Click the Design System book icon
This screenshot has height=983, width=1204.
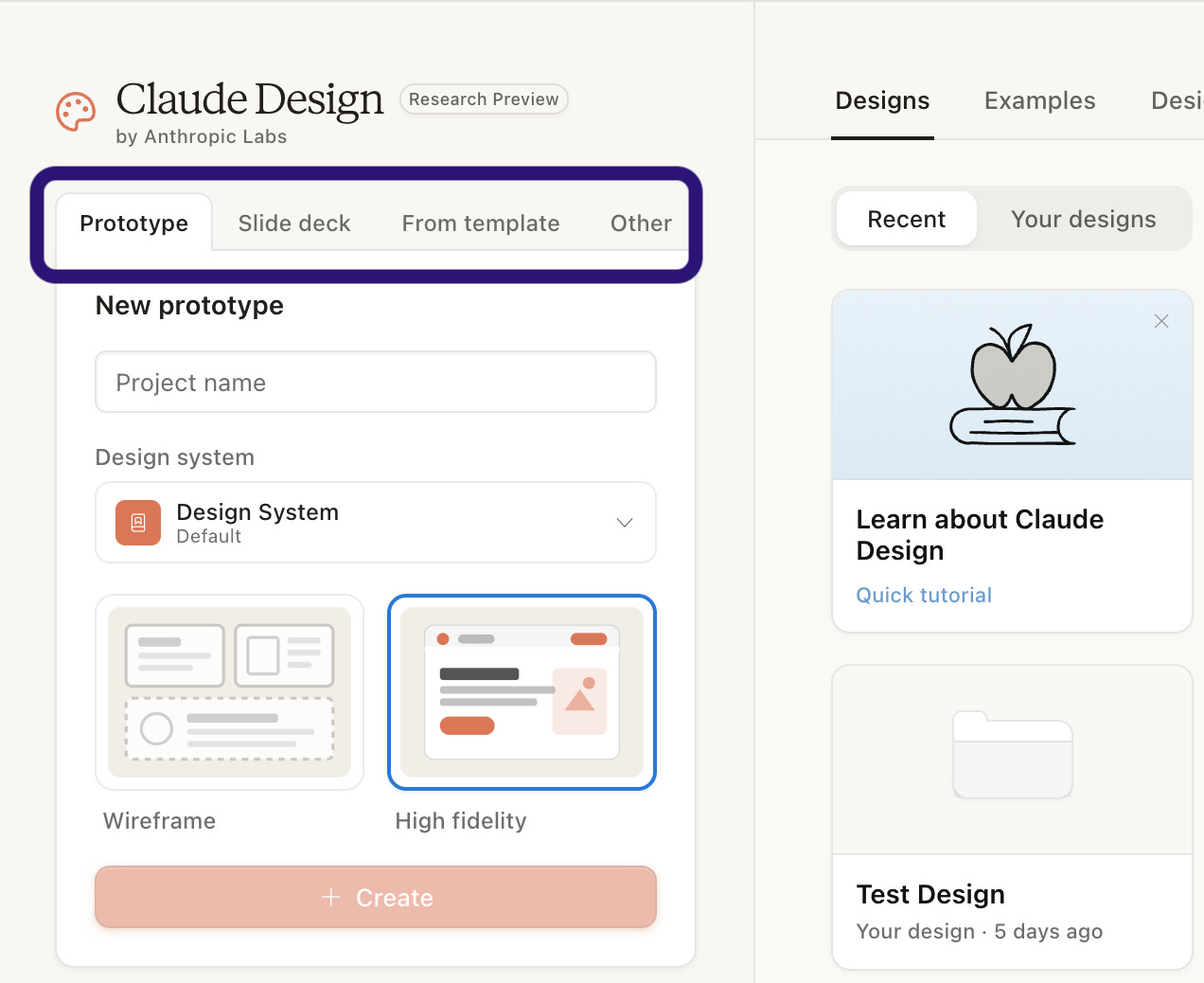[x=138, y=523]
